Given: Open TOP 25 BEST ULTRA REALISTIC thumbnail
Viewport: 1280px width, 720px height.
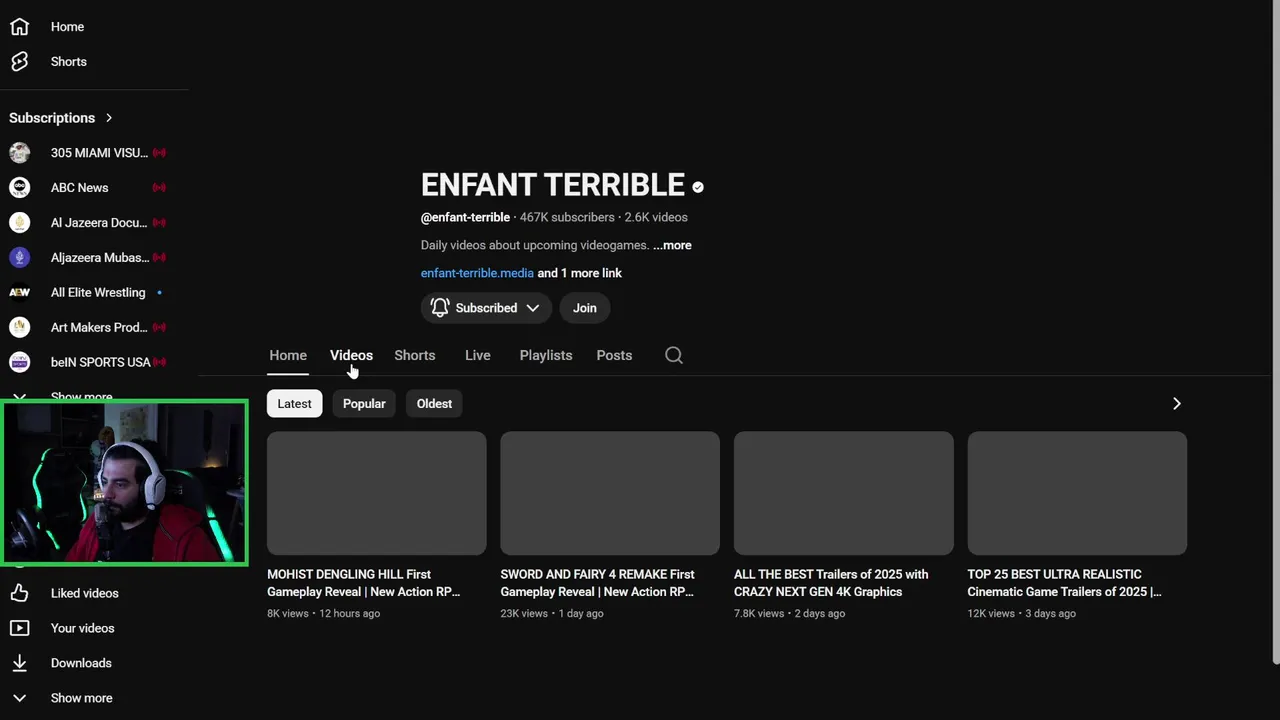Looking at the screenshot, I should [1077, 493].
